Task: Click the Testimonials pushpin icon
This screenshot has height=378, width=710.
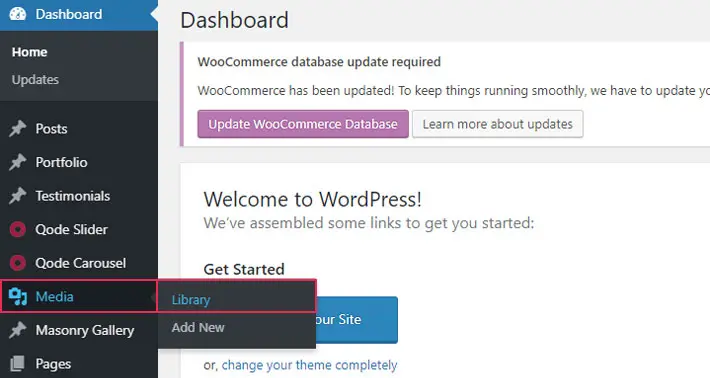Action: point(18,196)
